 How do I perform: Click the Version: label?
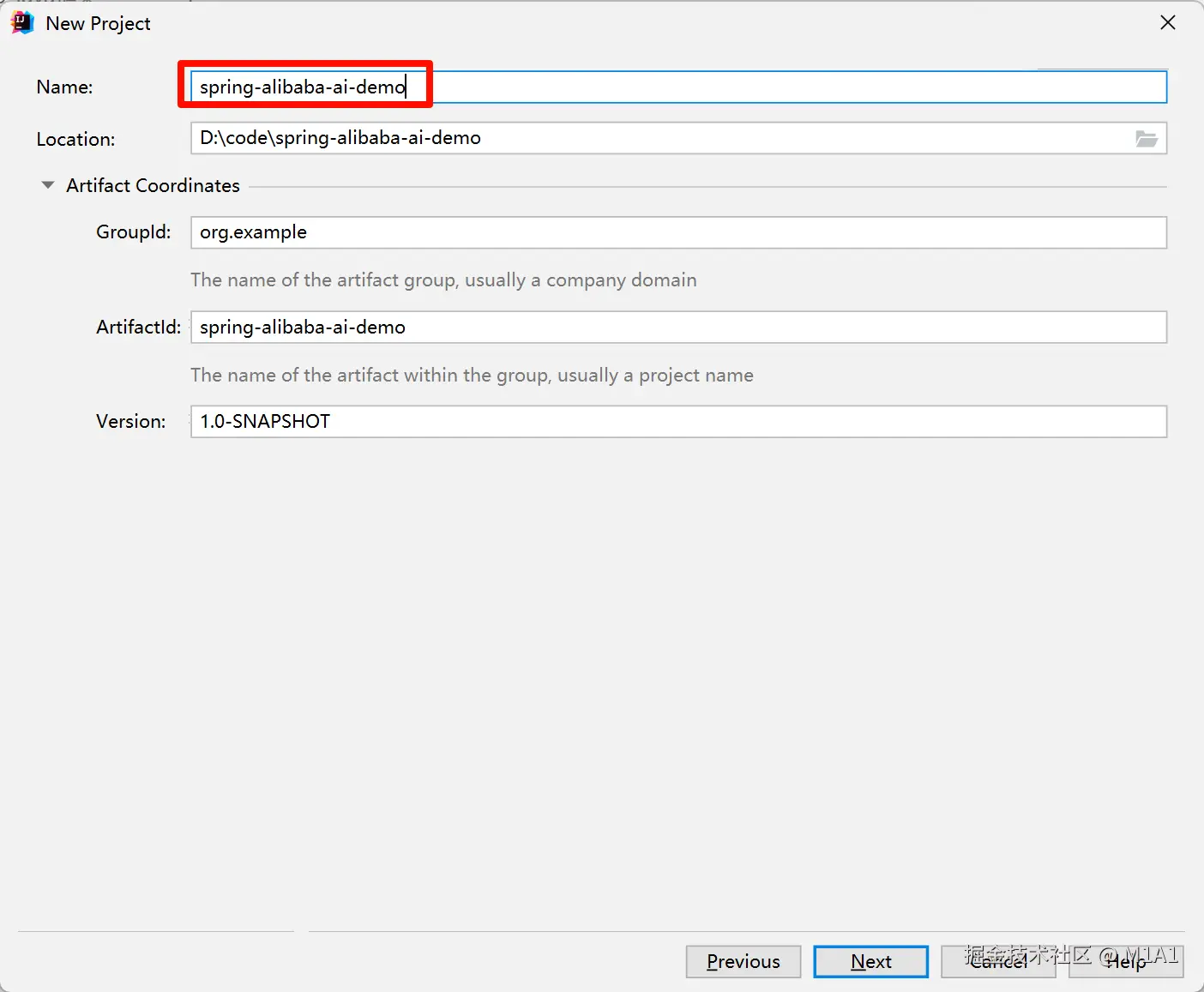tap(131, 421)
